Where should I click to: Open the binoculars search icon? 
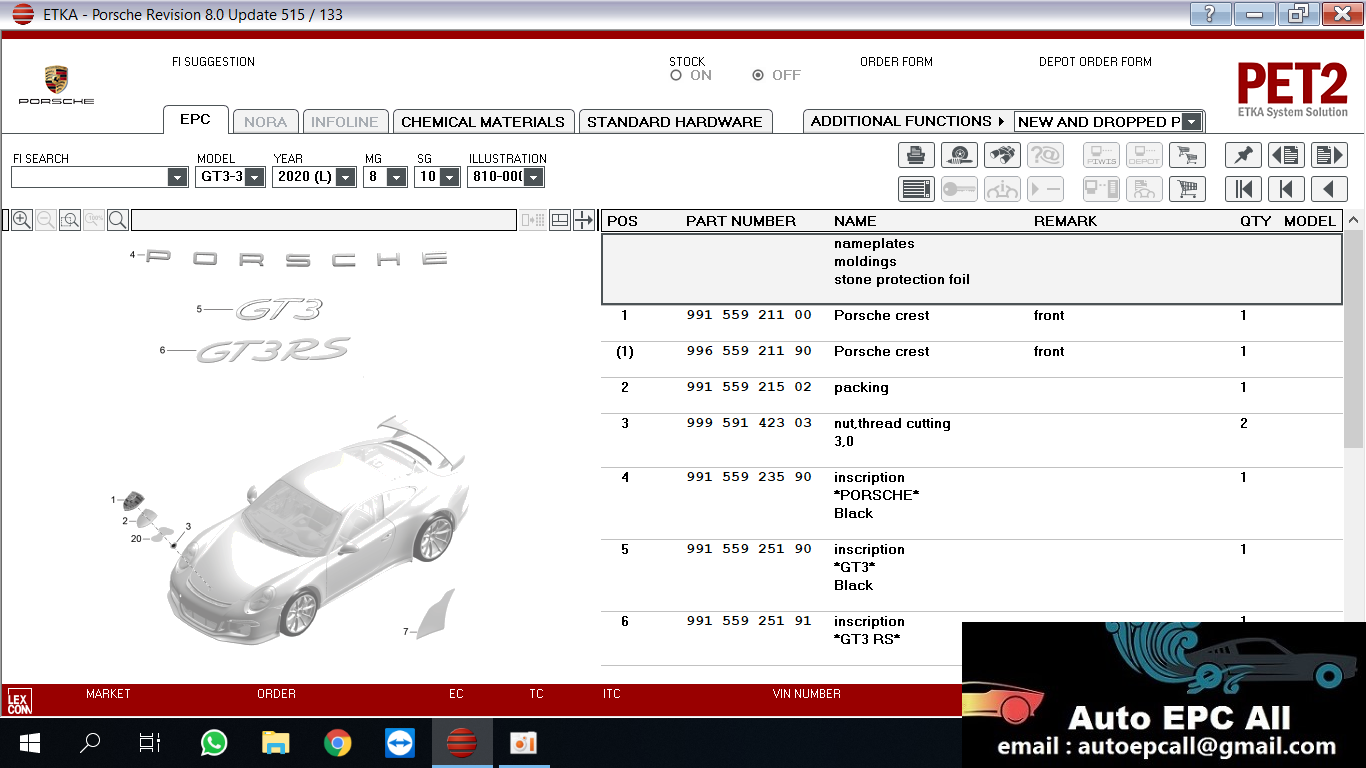[1002, 155]
